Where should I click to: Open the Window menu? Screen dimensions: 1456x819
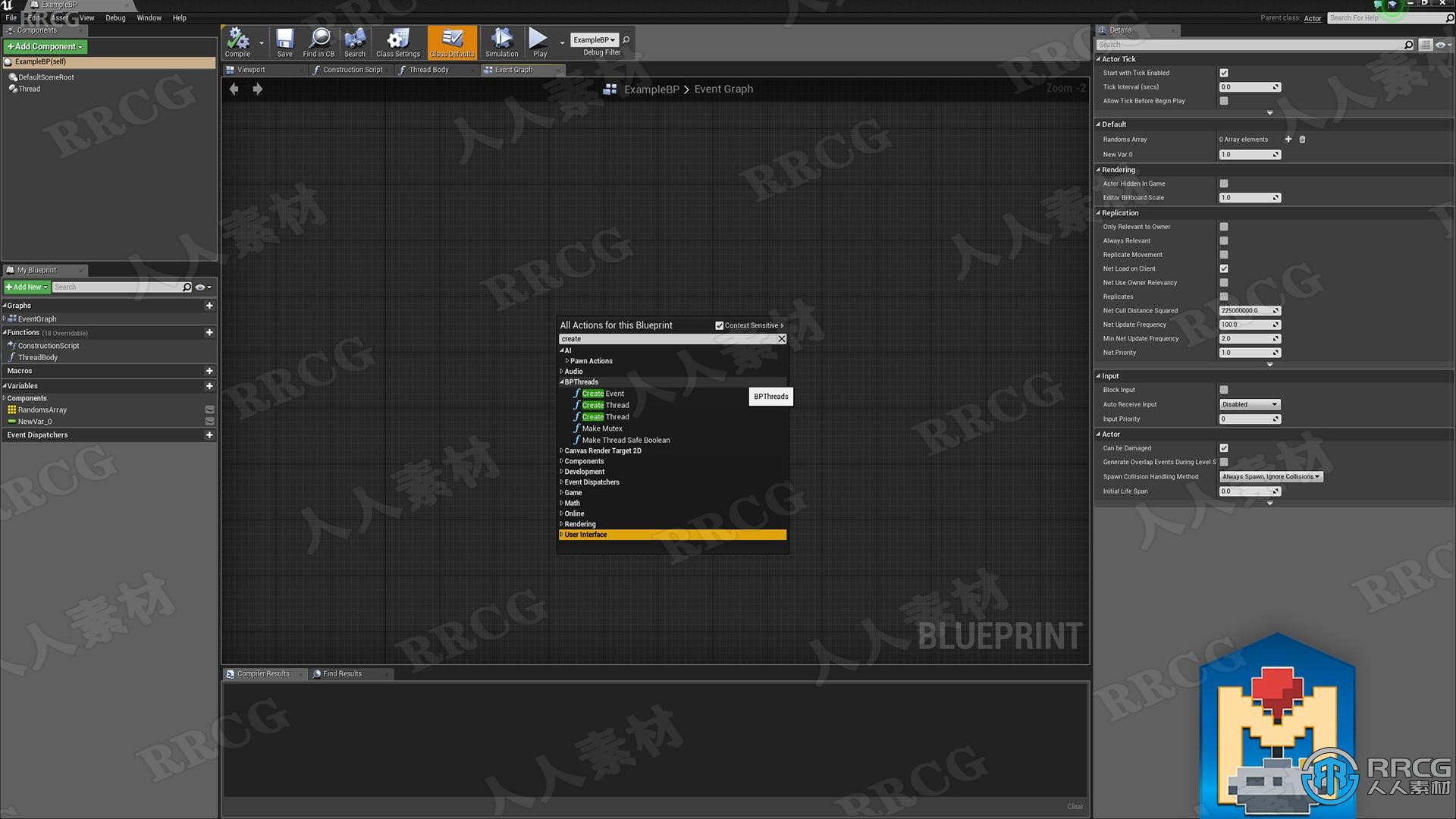coord(149,18)
